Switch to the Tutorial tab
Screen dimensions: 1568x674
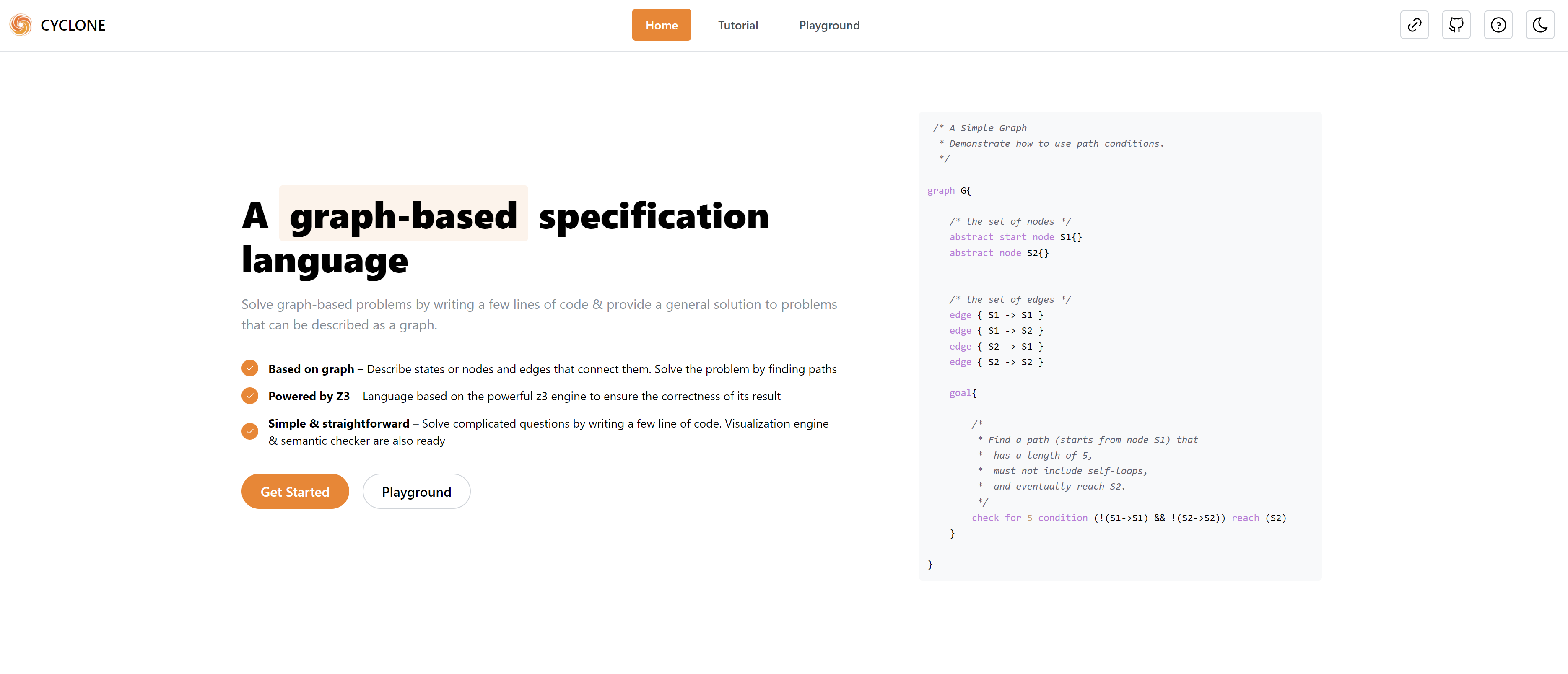point(738,25)
